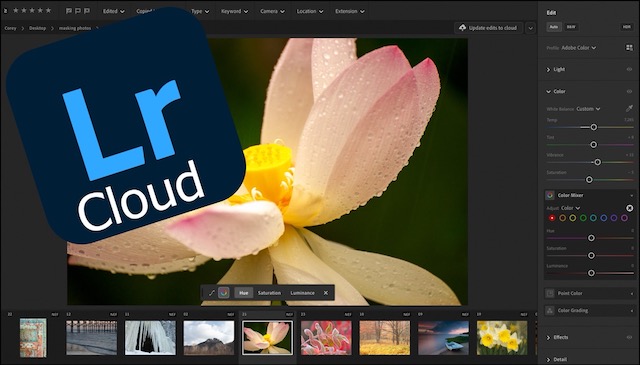Image resolution: width=640 pixels, height=365 pixels.
Task: Click the first rating star filter
Action: pos(16,11)
